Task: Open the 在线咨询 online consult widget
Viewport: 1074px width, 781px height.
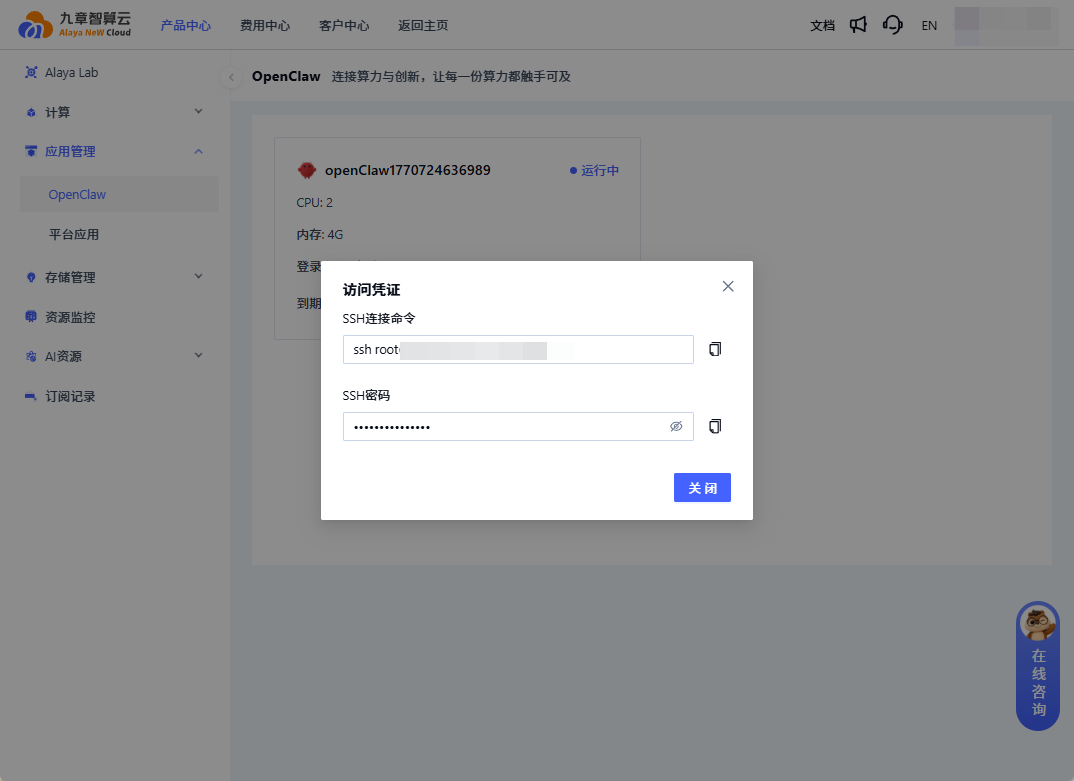Action: [1037, 667]
